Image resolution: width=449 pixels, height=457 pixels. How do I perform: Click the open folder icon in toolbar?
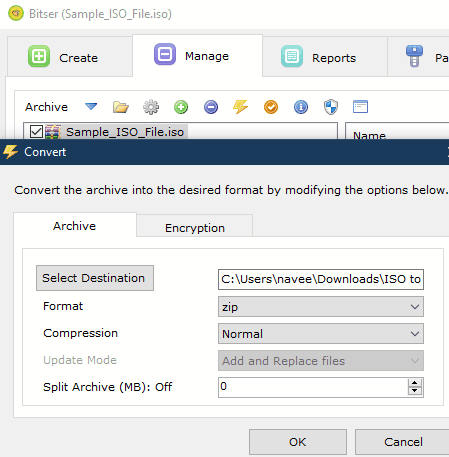click(121, 107)
